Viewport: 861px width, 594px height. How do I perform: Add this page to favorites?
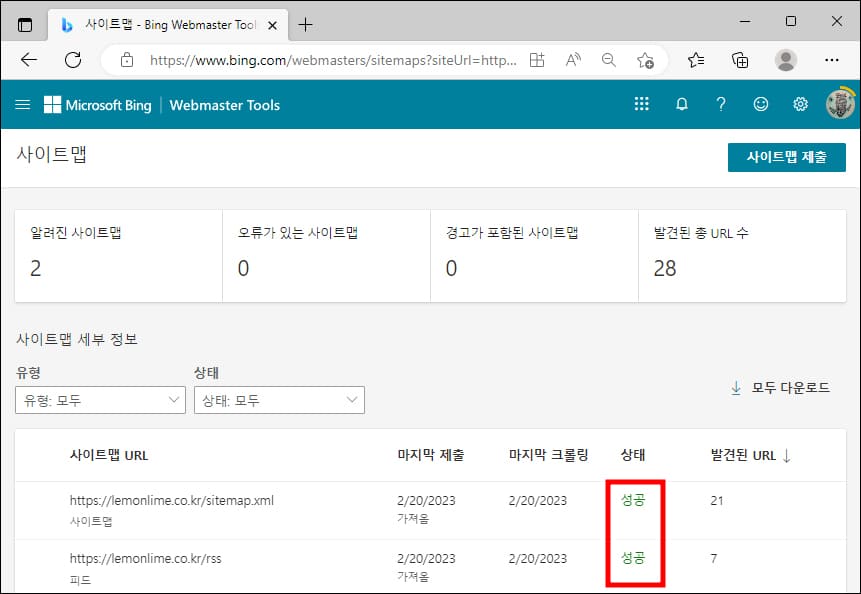click(646, 60)
